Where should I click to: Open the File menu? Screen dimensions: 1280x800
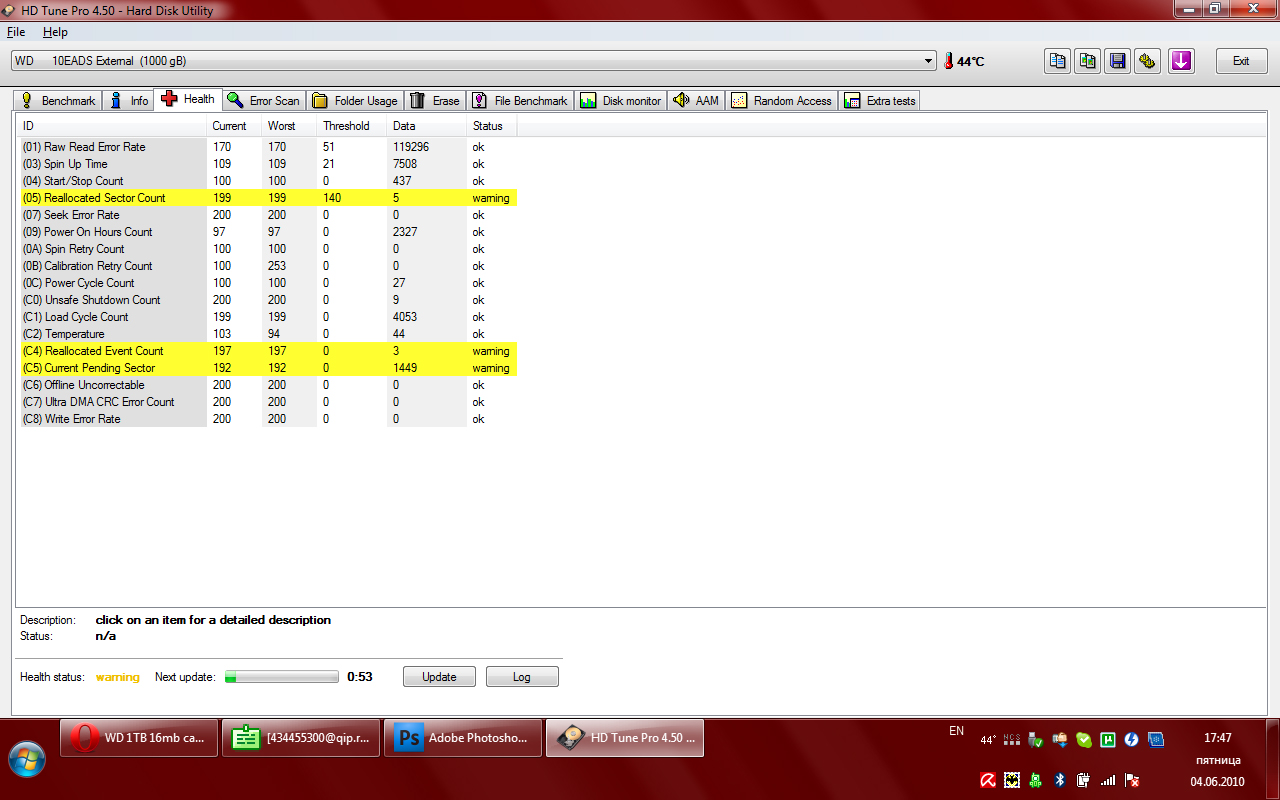point(16,32)
